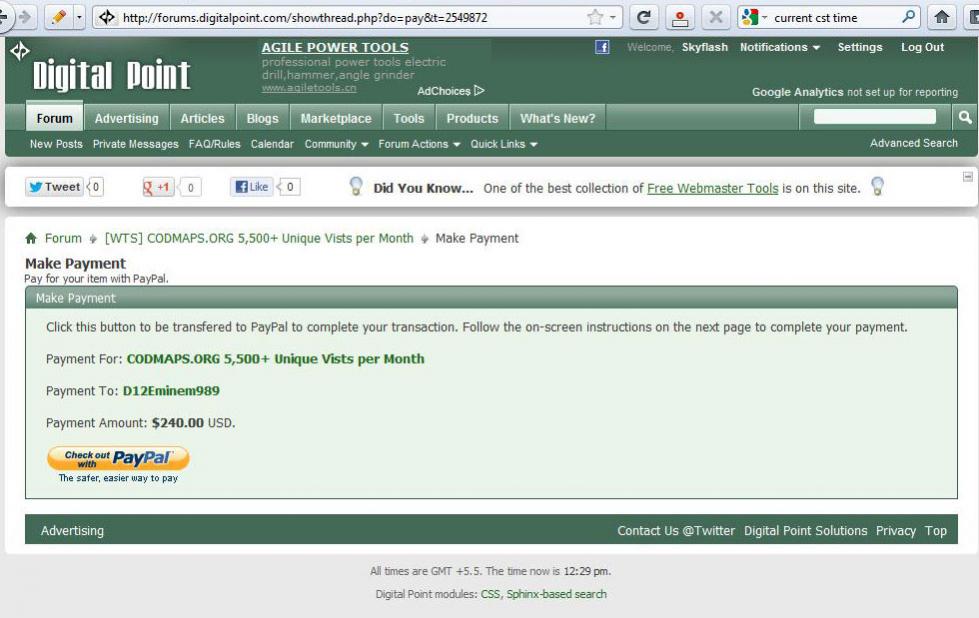This screenshot has height=618, width=979.
Task: Click the bookmark star icon
Action: coord(595,17)
